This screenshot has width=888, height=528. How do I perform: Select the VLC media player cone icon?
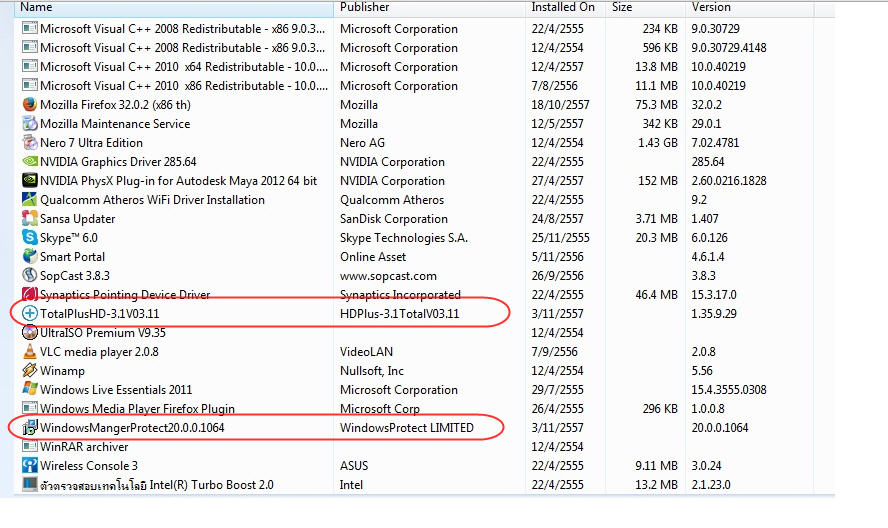click(29, 352)
